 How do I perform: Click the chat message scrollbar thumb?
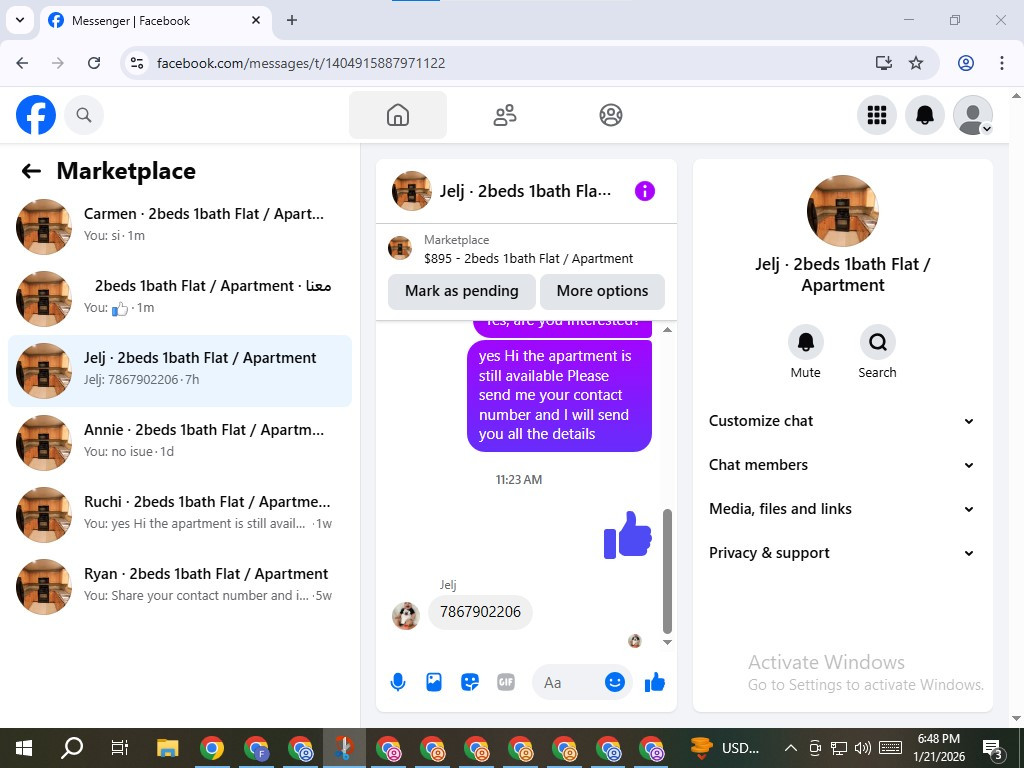click(667, 571)
